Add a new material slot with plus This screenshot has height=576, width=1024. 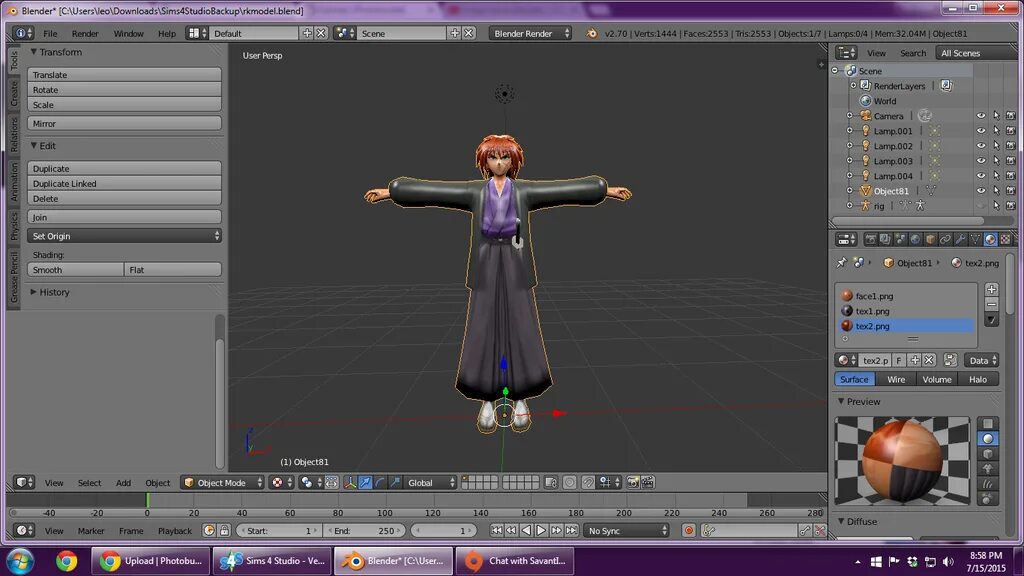[991, 289]
